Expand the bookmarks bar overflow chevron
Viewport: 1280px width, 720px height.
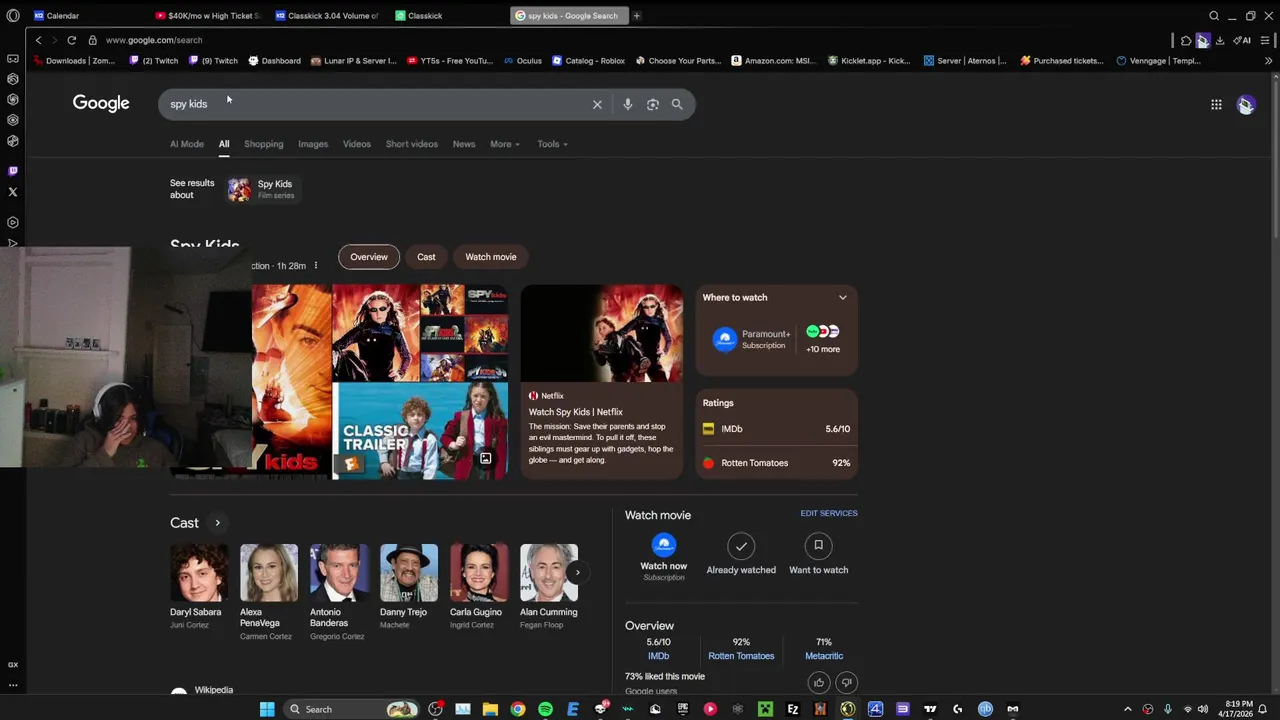pos(1268,61)
